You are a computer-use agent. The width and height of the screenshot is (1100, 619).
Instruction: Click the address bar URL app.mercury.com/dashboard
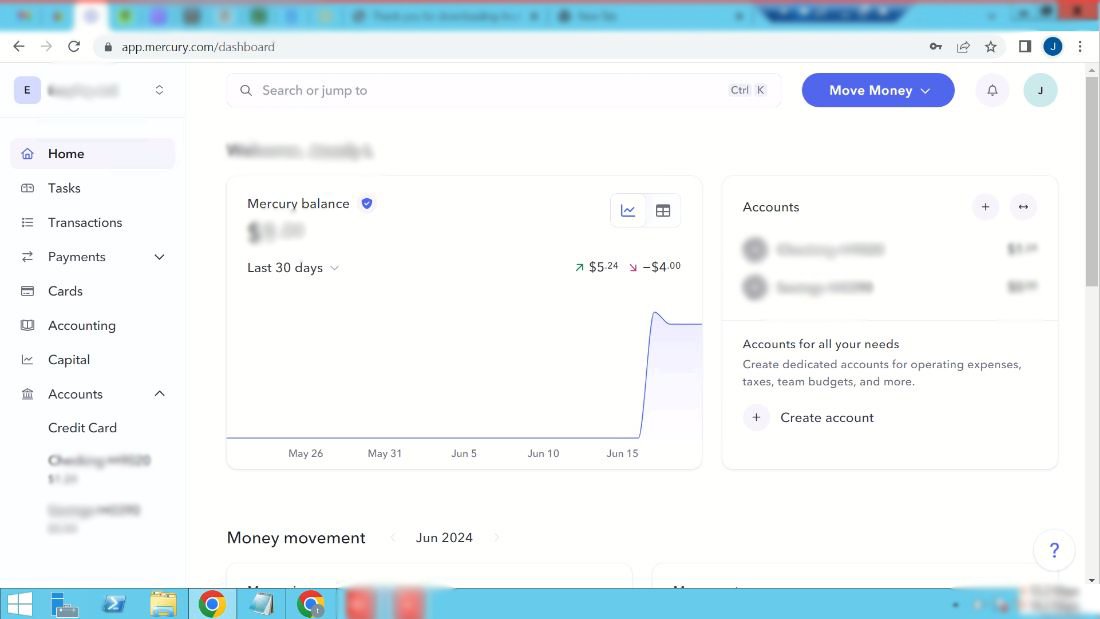(x=198, y=47)
